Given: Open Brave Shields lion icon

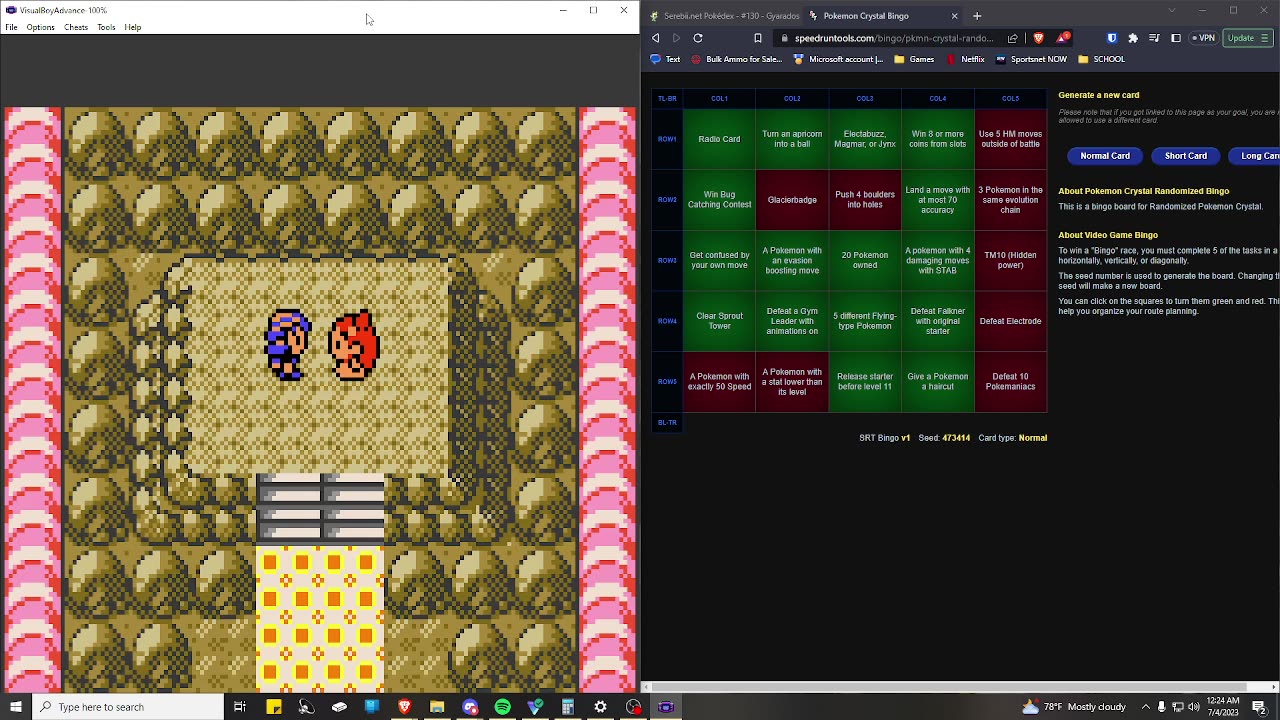Looking at the screenshot, I should click(x=1038, y=38).
